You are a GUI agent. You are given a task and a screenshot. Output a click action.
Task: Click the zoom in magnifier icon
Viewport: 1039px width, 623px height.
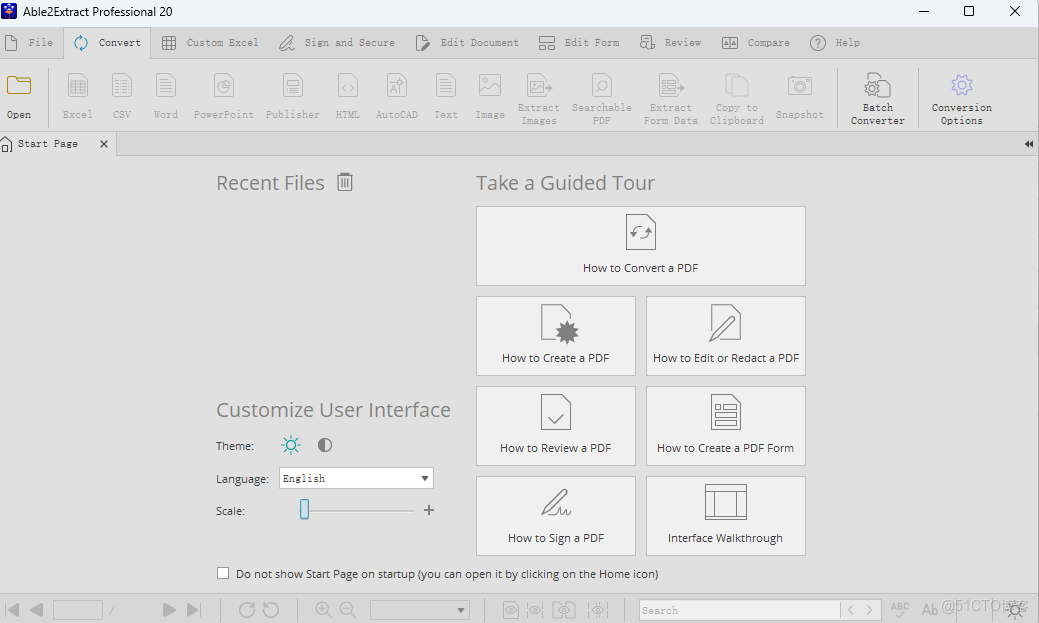pyautogui.click(x=323, y=609)
